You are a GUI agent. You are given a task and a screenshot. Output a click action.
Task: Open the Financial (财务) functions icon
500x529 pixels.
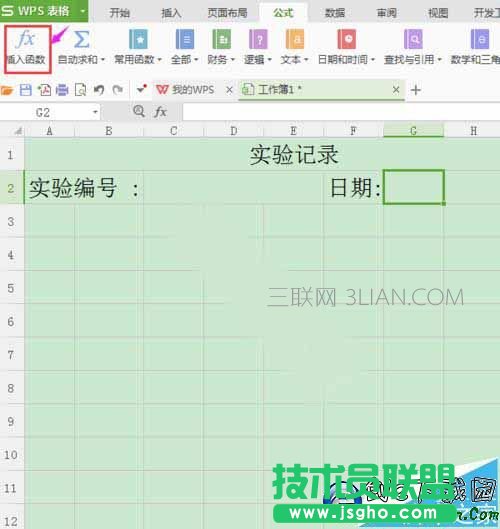pos(222,39)
